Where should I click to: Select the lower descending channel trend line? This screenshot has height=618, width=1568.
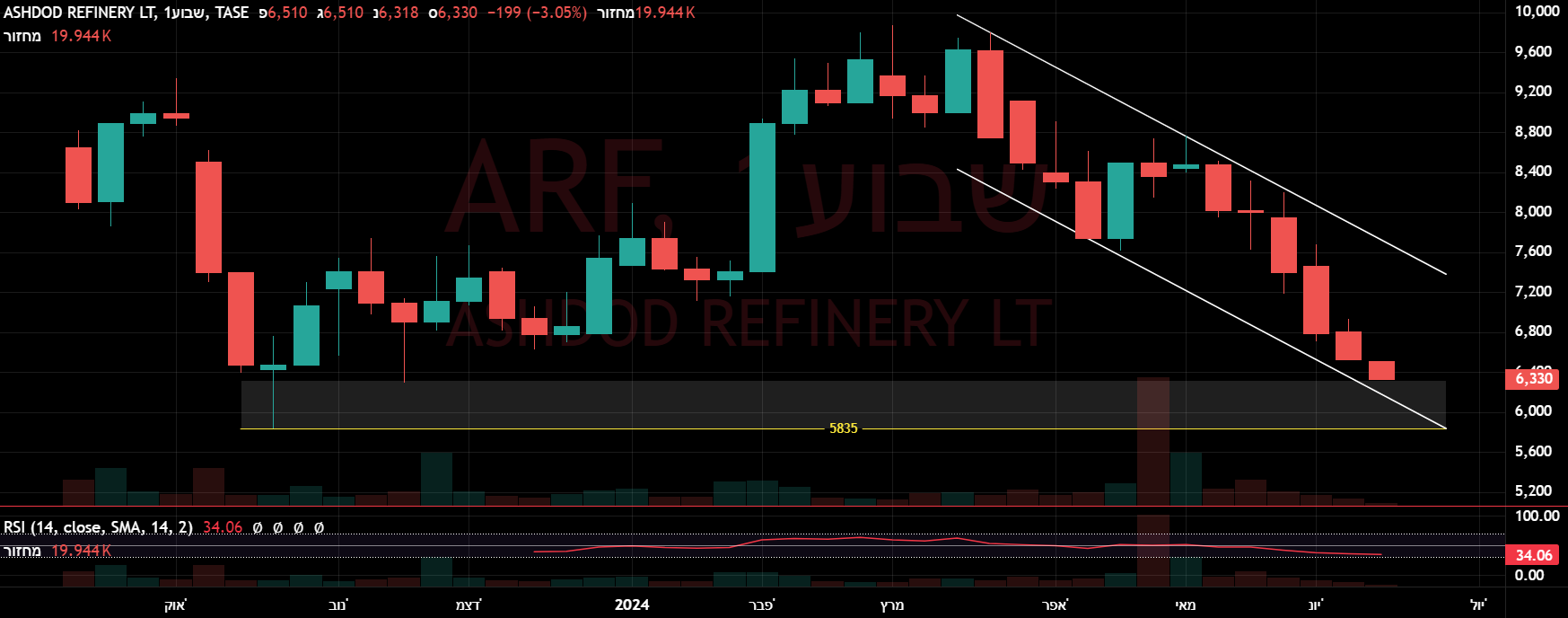click(1202, 298)
